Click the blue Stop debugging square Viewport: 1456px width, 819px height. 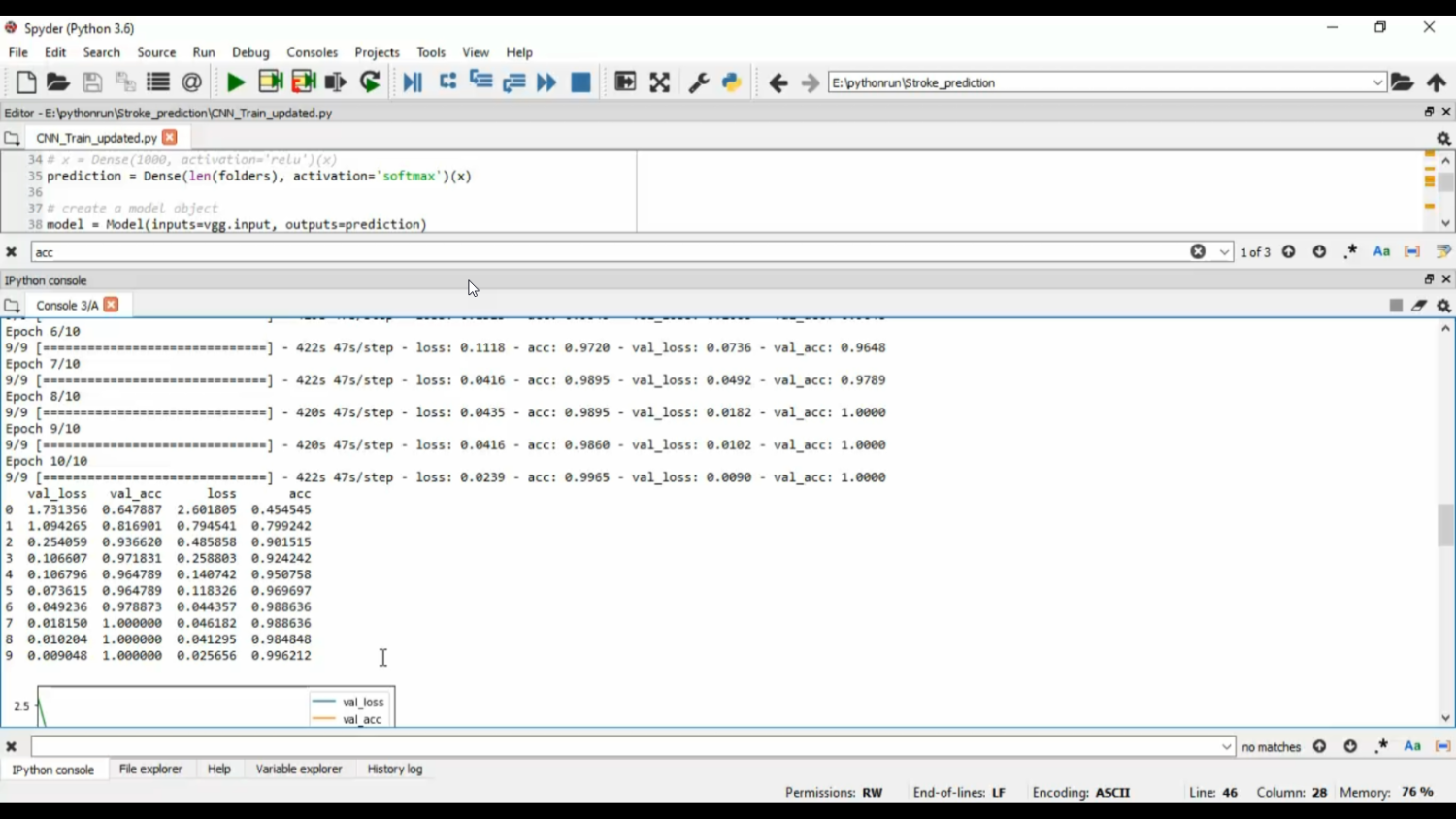(x=580, y=82)
